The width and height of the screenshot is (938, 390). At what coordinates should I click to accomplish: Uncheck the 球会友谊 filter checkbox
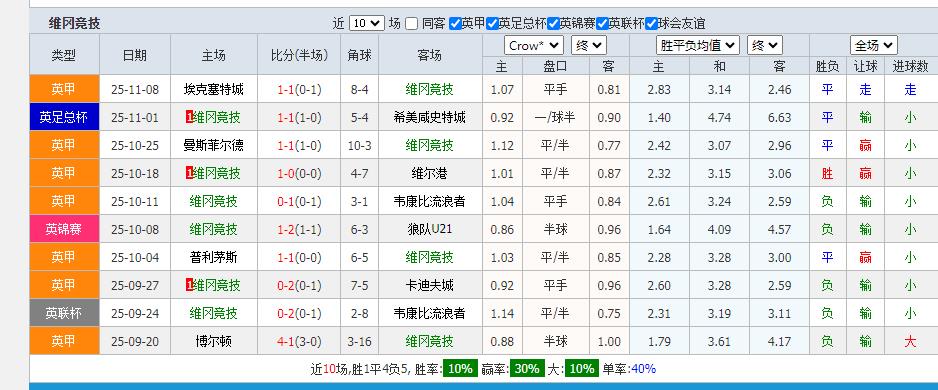[651, 24]
